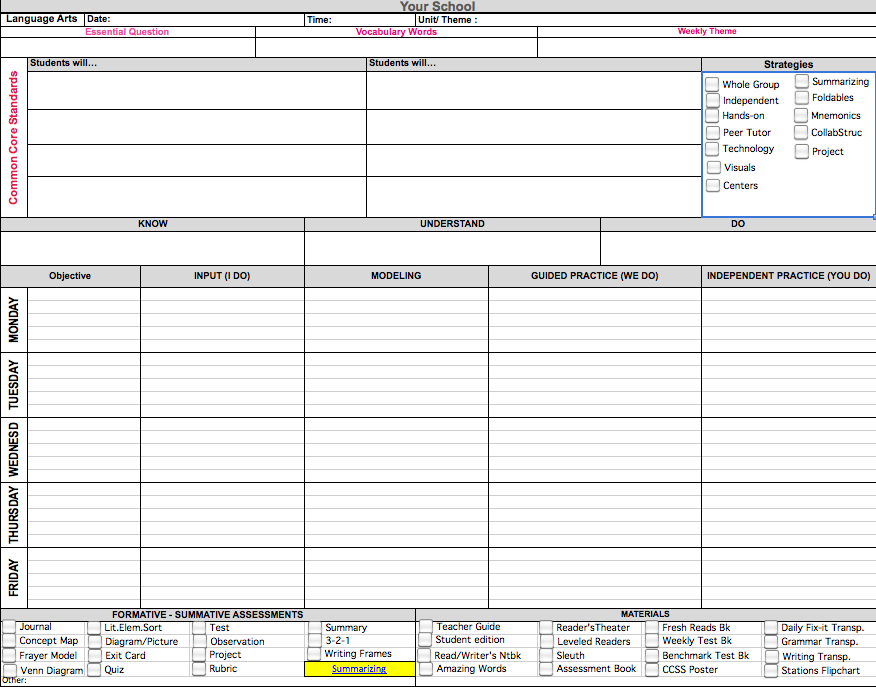Select the Rubric checkbox
Image resolution: width=876 pixels, height=687 pixels.
199,668
